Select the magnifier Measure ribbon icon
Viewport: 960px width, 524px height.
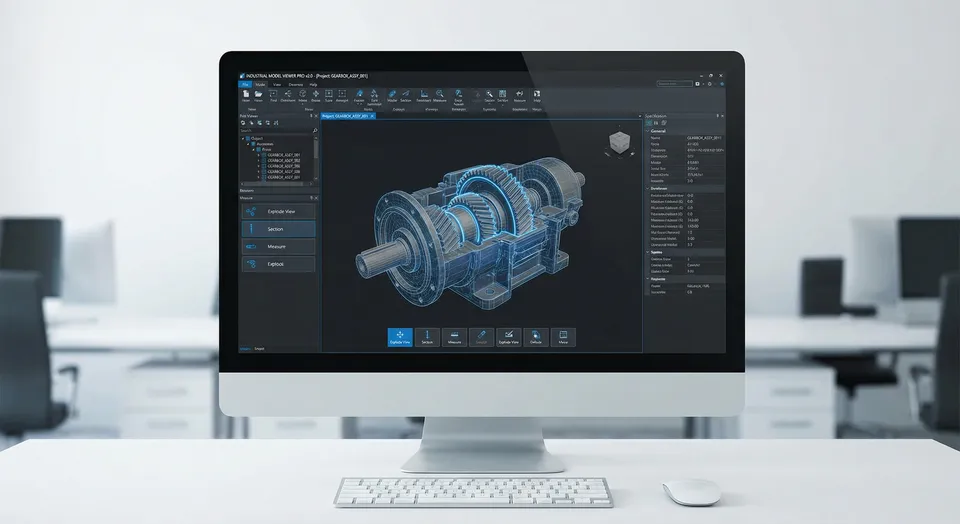[440, 94]
